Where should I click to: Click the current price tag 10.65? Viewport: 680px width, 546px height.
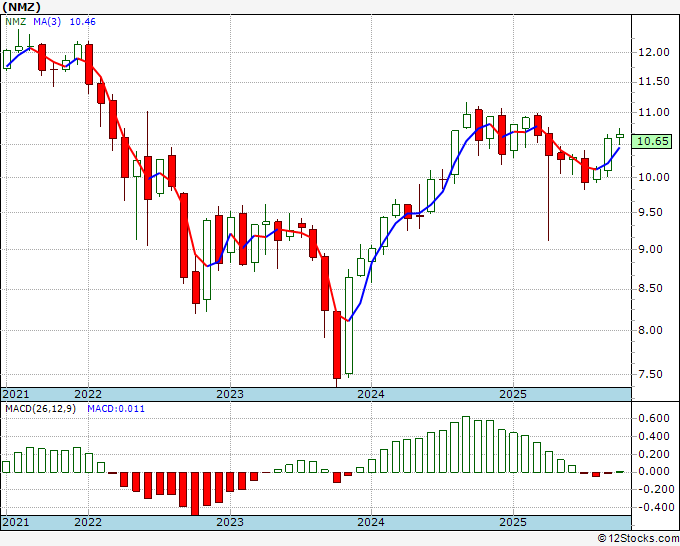tap(653, 141)
